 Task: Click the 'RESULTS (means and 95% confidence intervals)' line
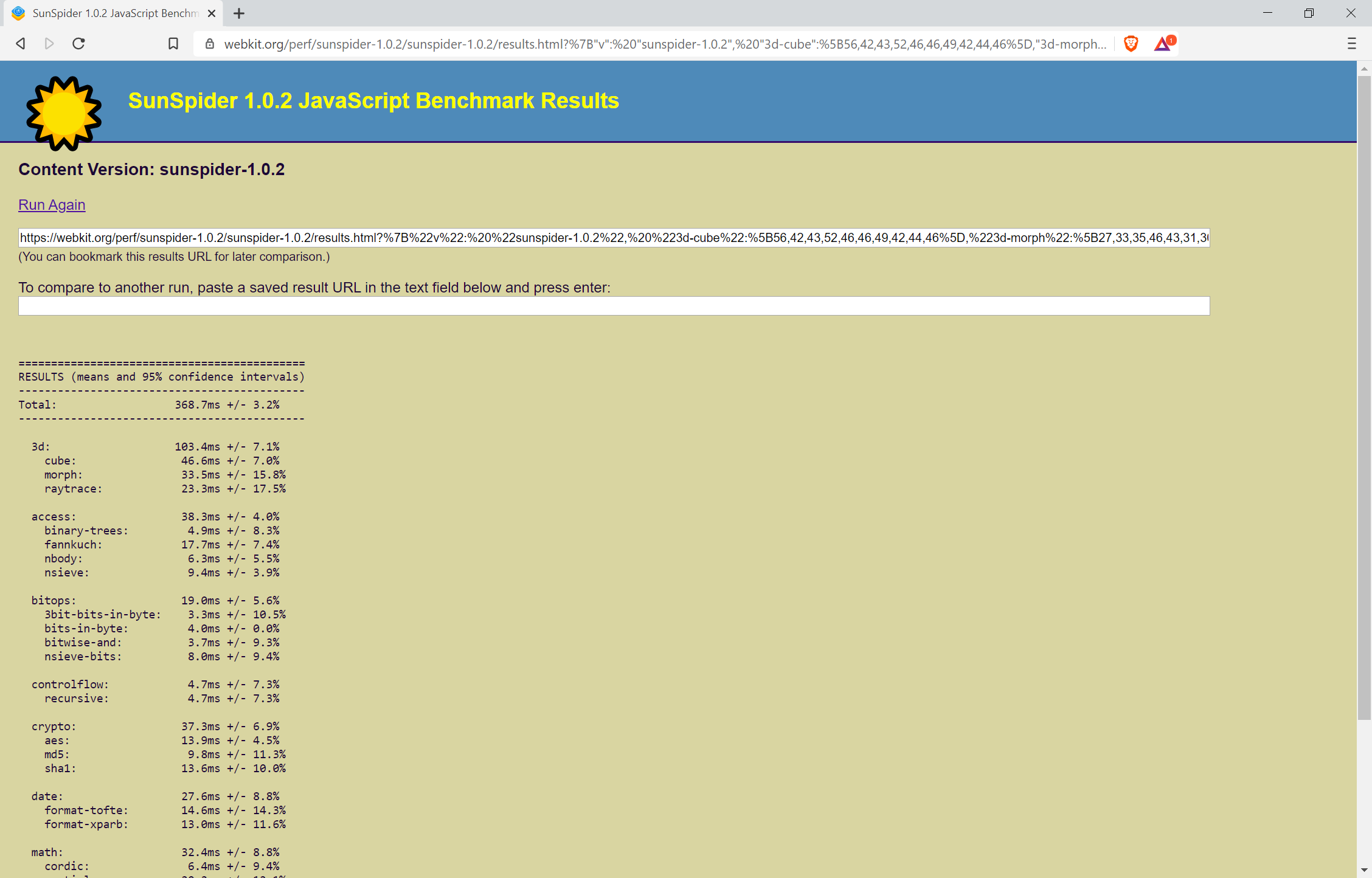pos(162,377)
